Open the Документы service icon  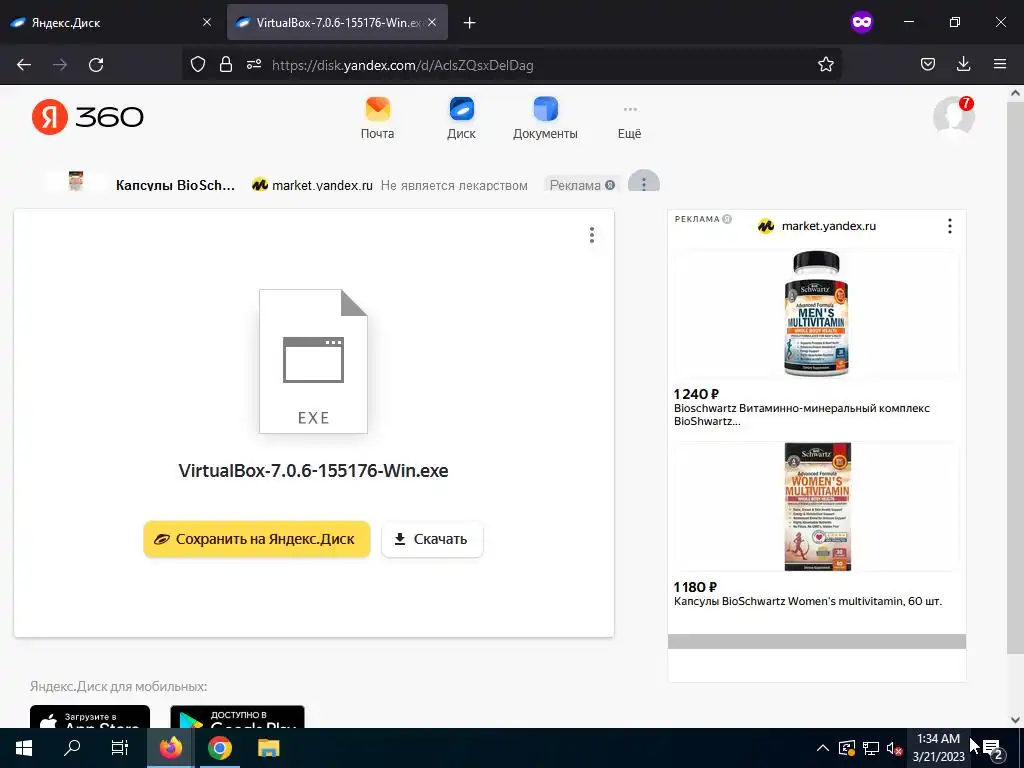pyautogui.click(x=545, y=118)
